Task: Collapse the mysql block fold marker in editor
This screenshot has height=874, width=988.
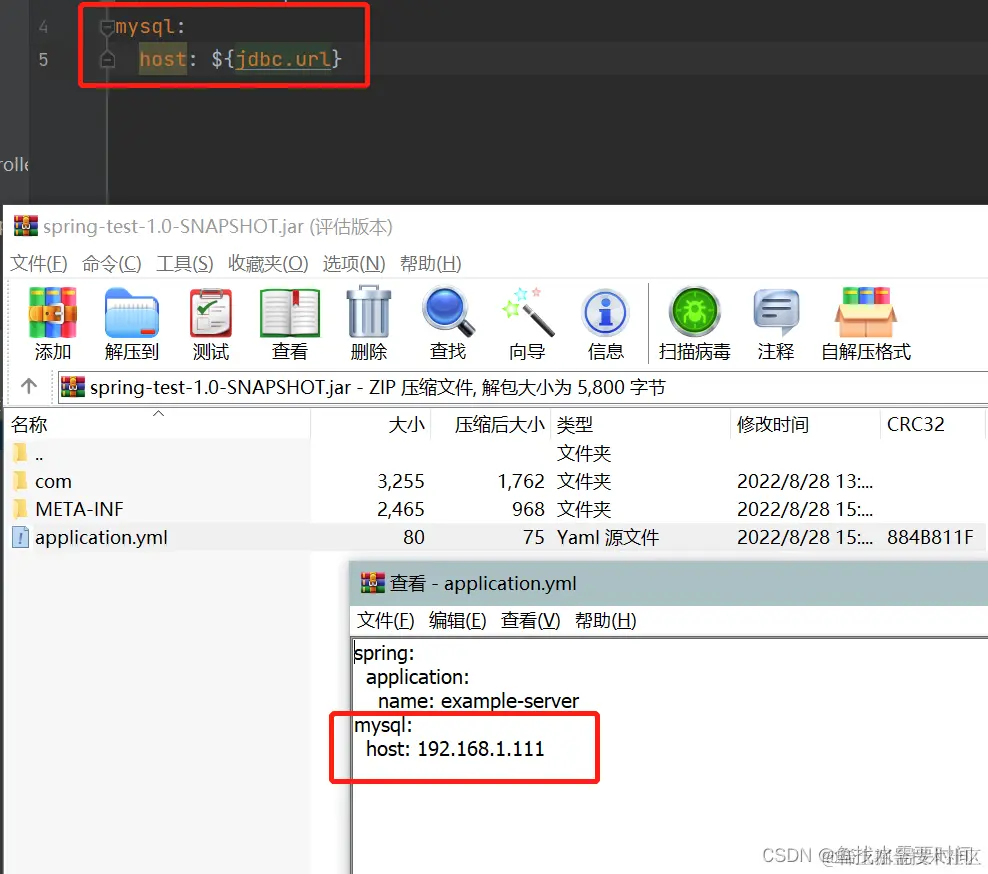Action: click(107, 27)
